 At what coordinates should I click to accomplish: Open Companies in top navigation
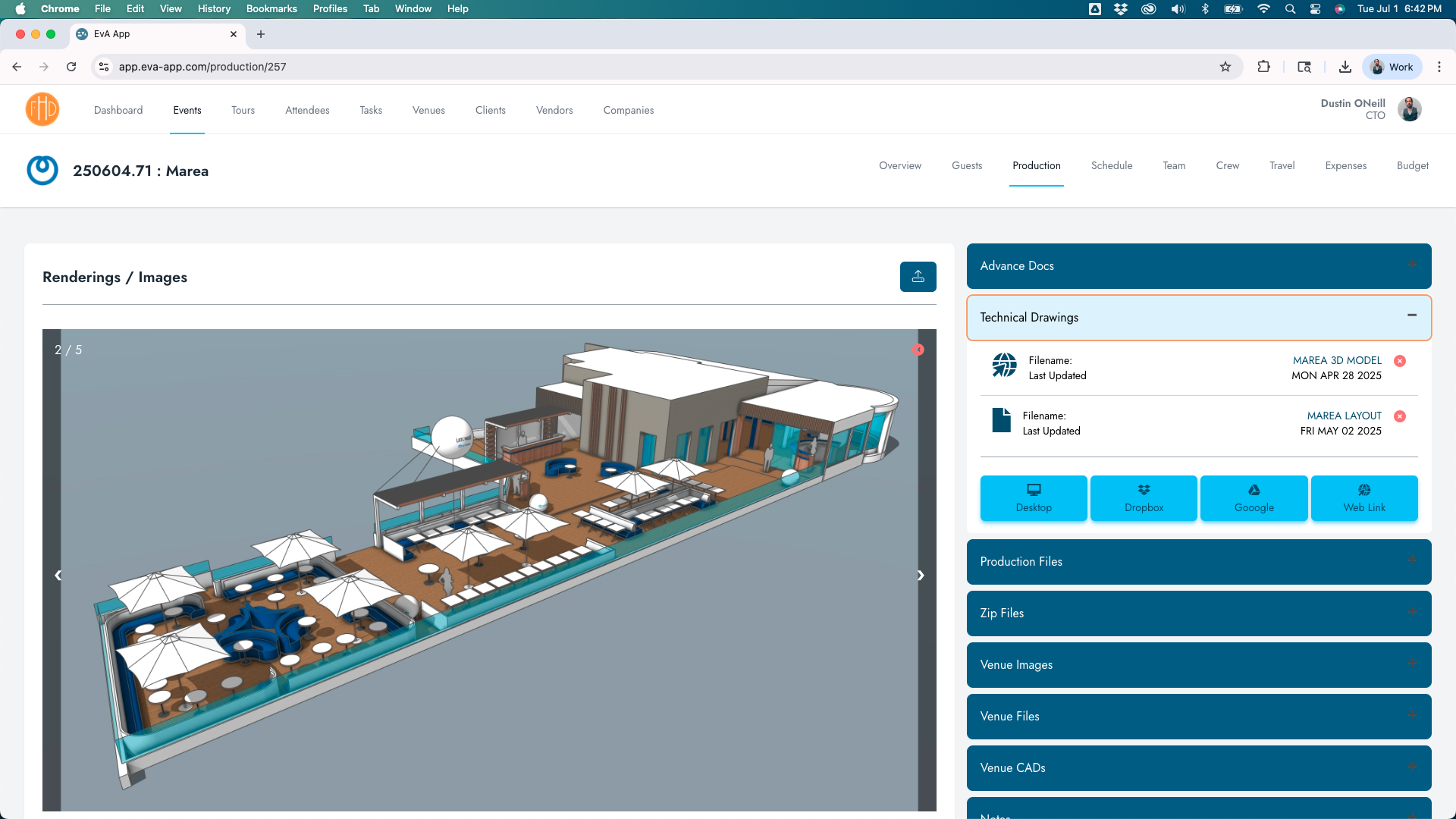click(629, 110)
